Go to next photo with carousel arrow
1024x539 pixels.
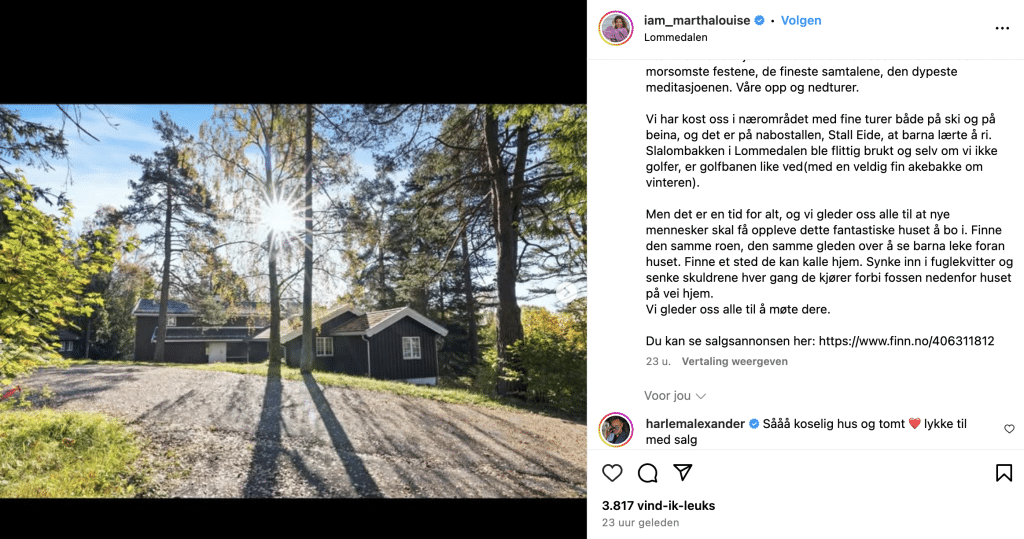567,291
